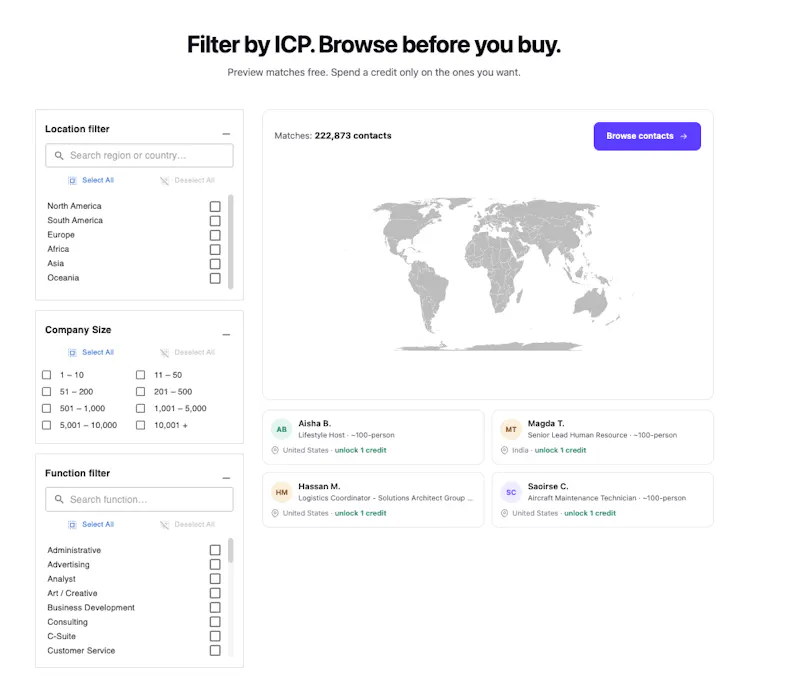Image resolution: width=800 pixels, height=675 pixels.
Task: Check the 1 – 10 company size box
Action: point(46,374)
